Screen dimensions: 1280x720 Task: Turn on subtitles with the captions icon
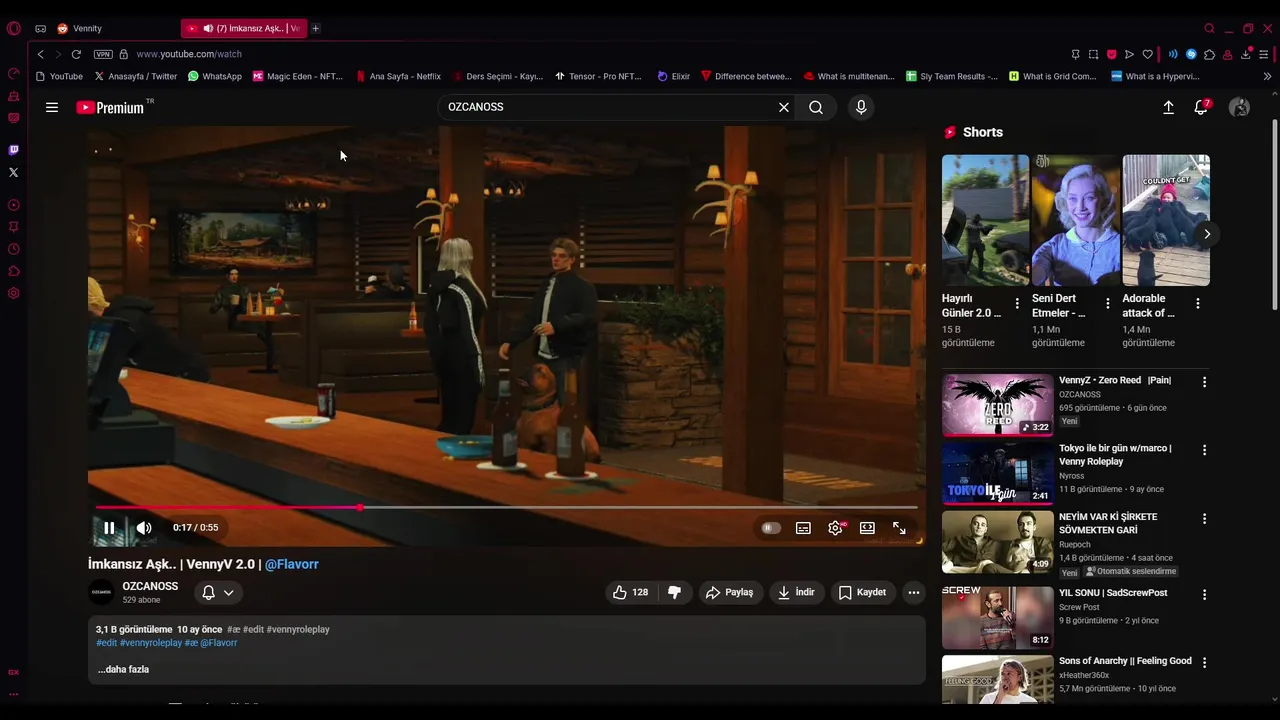pos(803,528)
